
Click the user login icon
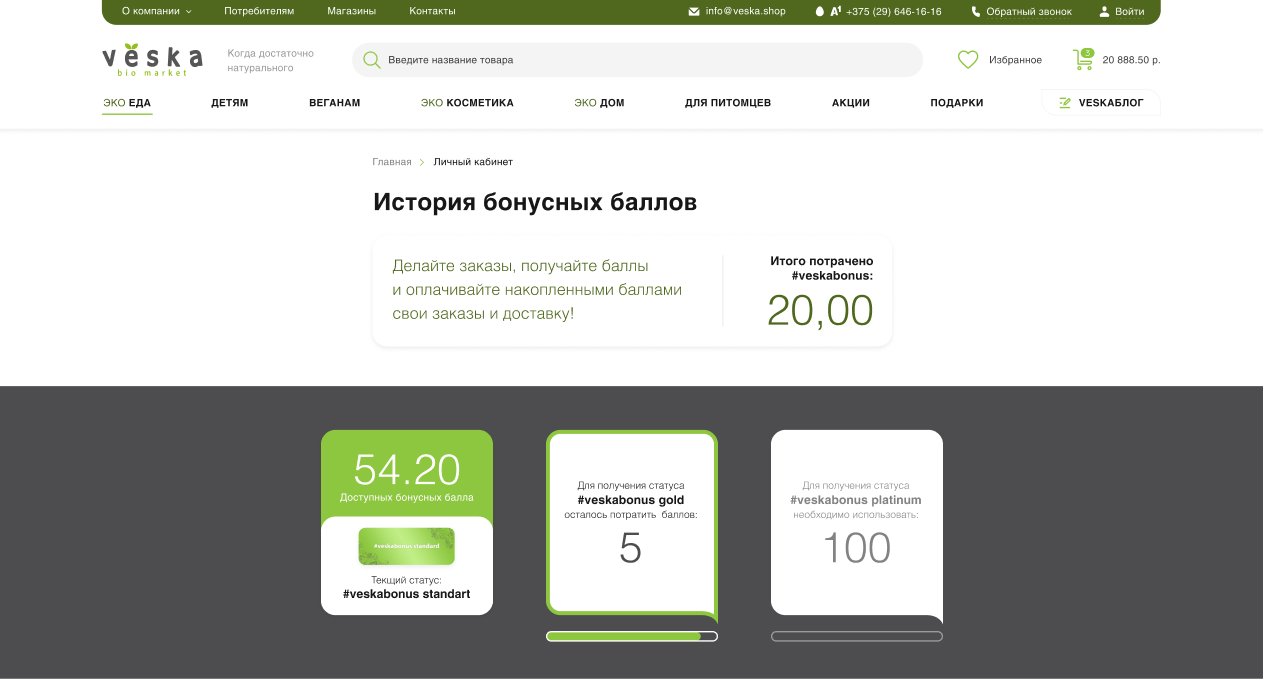1104,12
